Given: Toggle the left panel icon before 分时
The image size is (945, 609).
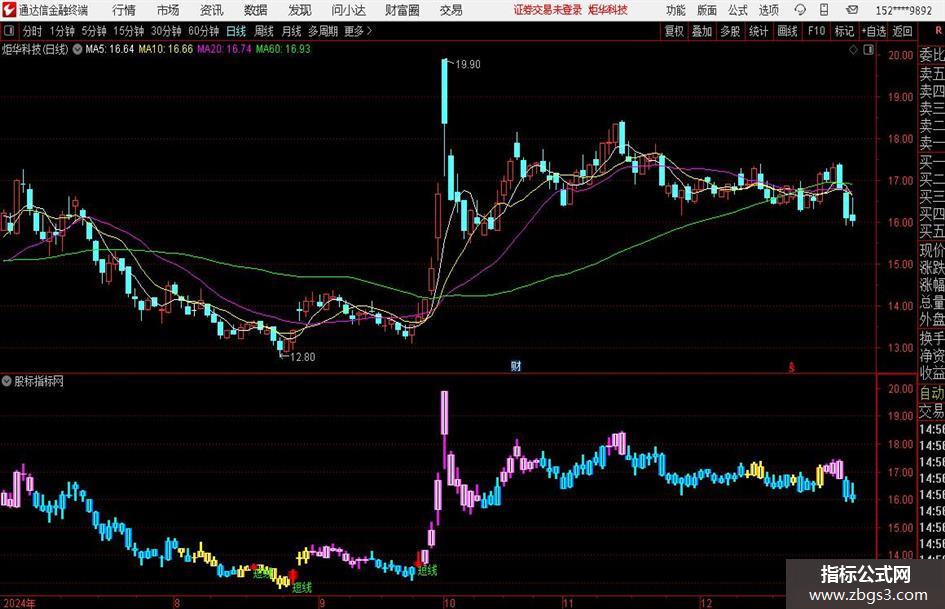Looking at the screenshot, I should tap(9, 30).
